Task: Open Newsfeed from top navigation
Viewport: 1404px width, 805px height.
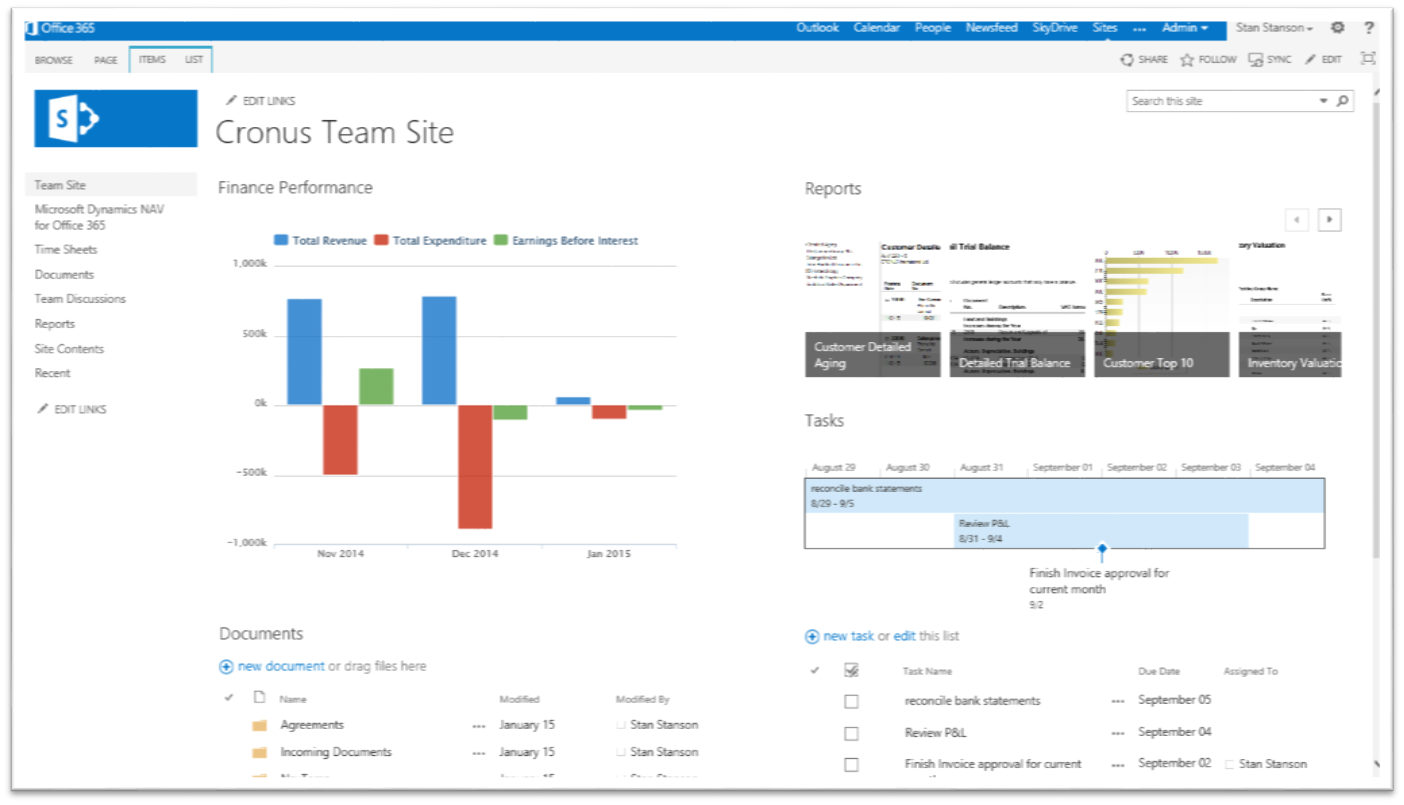Action: (991, 28)
